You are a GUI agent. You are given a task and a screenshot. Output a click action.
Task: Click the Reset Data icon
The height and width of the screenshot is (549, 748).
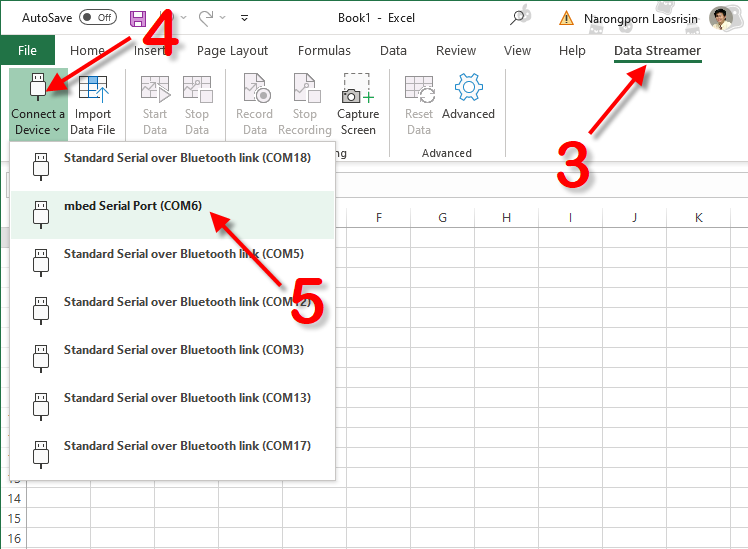tap(420, 89)
